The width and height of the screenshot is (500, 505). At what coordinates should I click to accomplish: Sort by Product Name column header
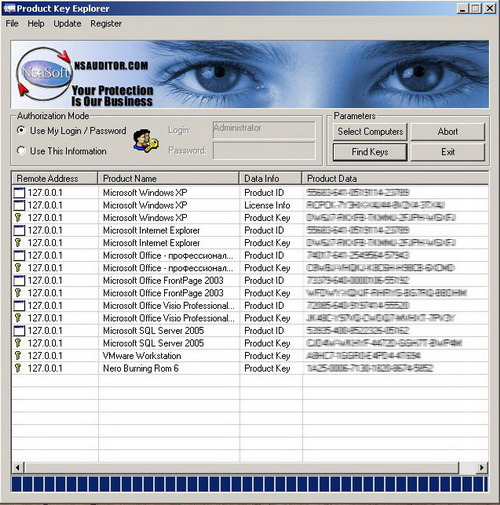point(168,178)
